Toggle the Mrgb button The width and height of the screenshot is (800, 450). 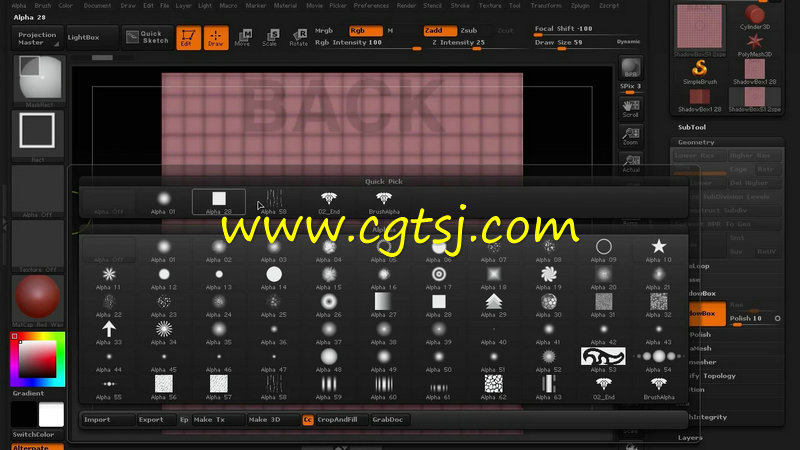324,31
